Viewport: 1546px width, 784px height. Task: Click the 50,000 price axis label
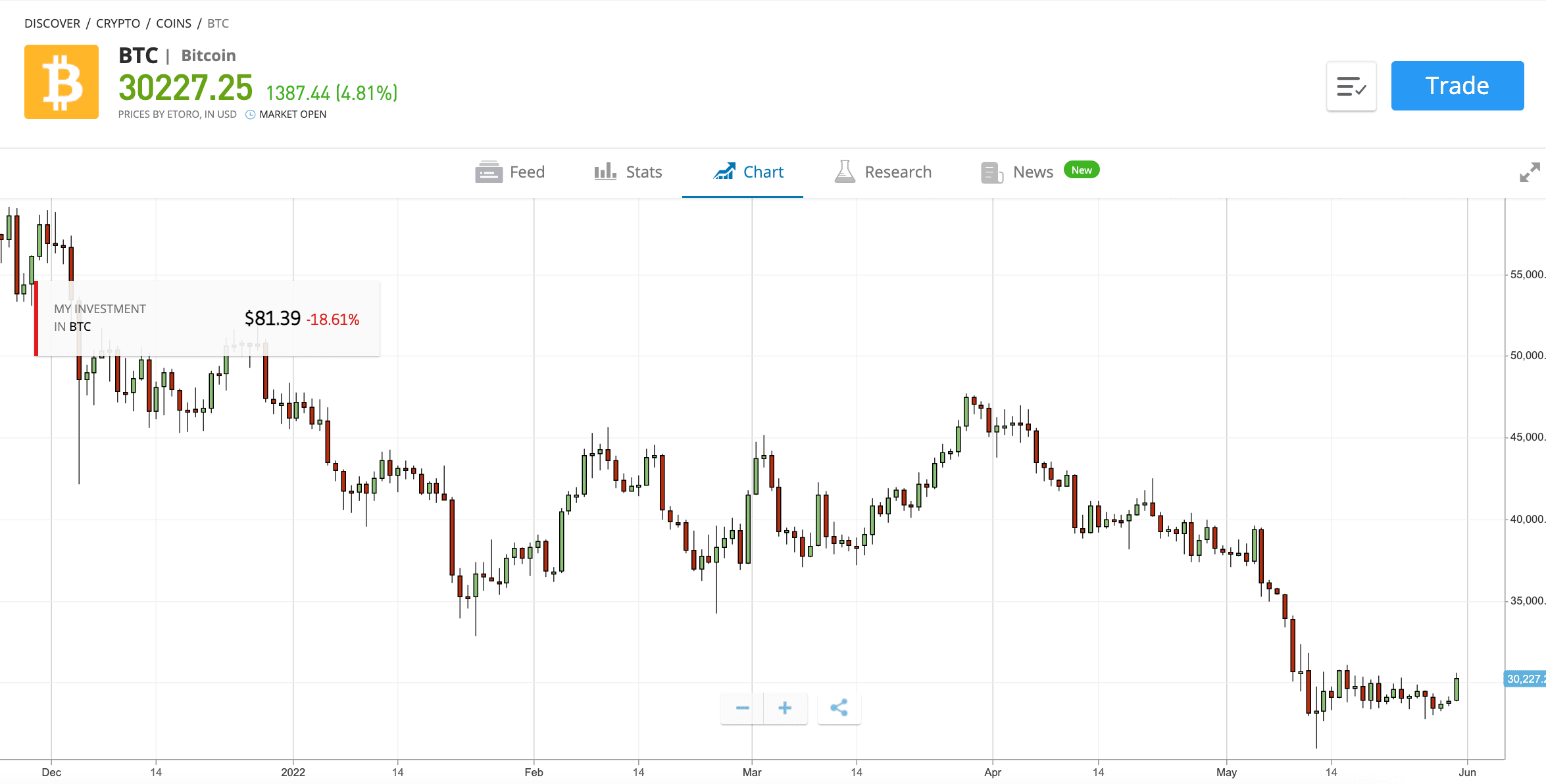(1528, 355)
